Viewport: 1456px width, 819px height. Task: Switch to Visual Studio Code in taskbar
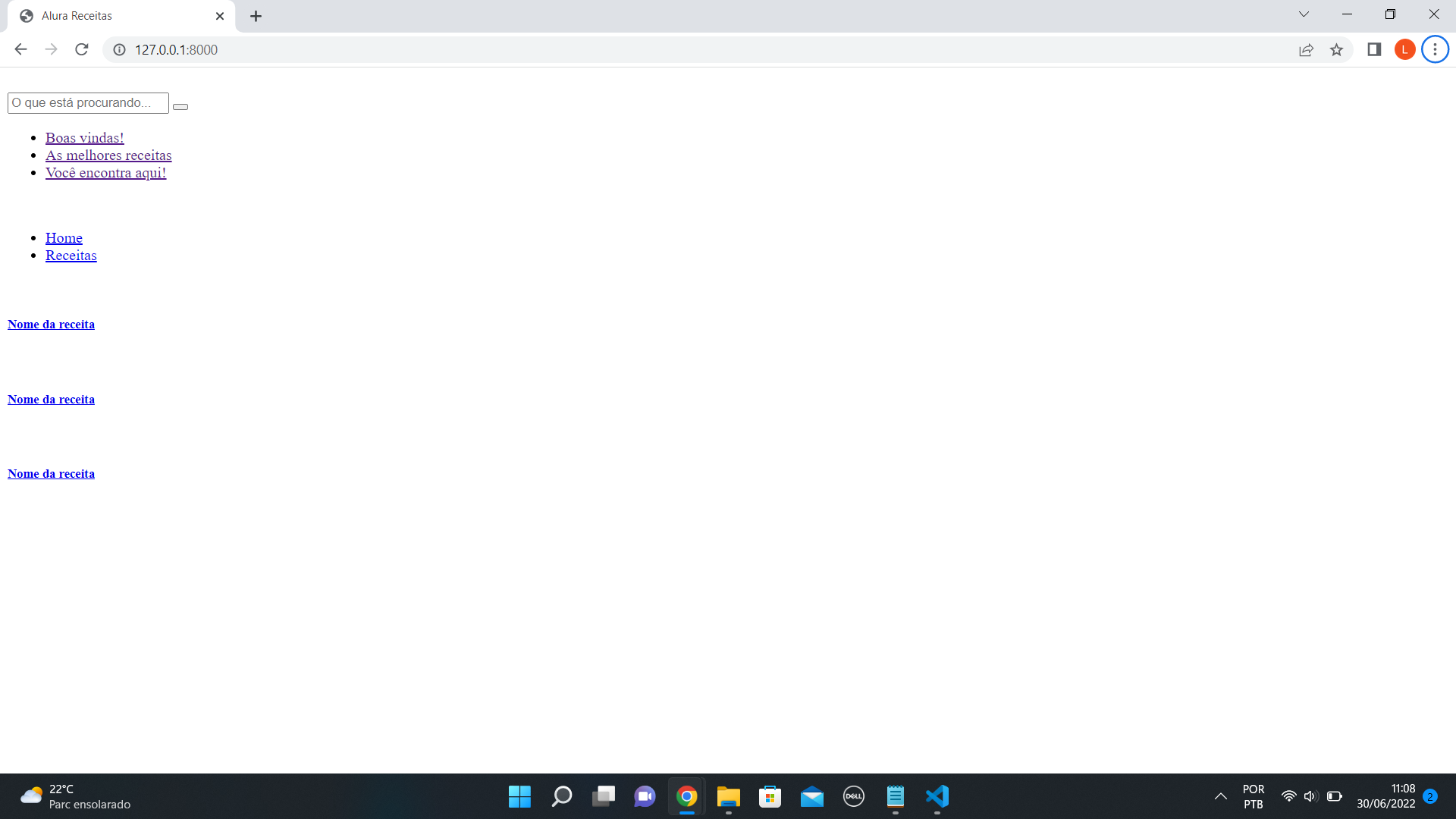937,796
